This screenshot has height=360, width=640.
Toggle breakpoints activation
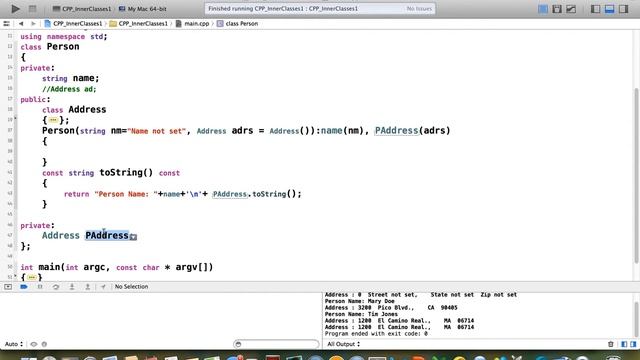(x=24, y=287)
